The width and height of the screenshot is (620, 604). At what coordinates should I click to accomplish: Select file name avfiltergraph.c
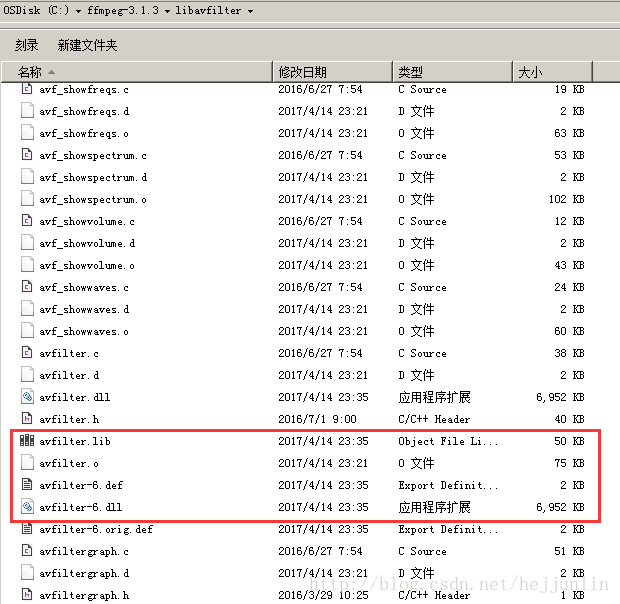(84, 551)
